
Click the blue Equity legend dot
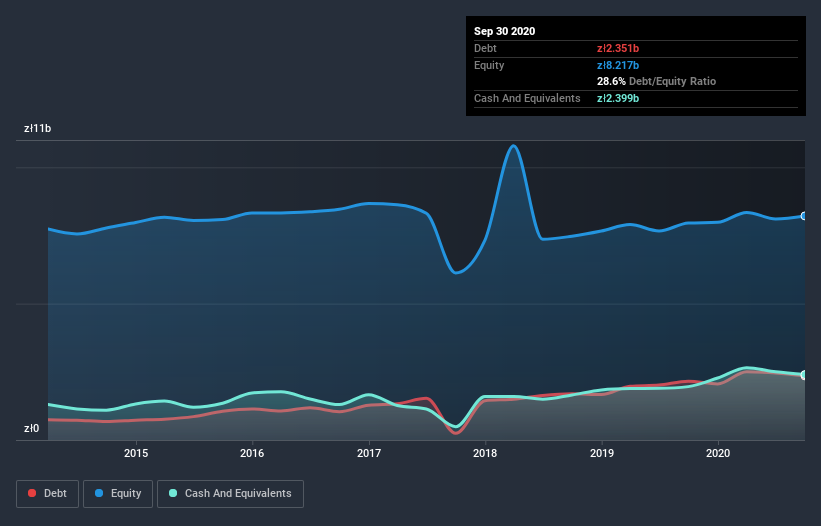99,493
